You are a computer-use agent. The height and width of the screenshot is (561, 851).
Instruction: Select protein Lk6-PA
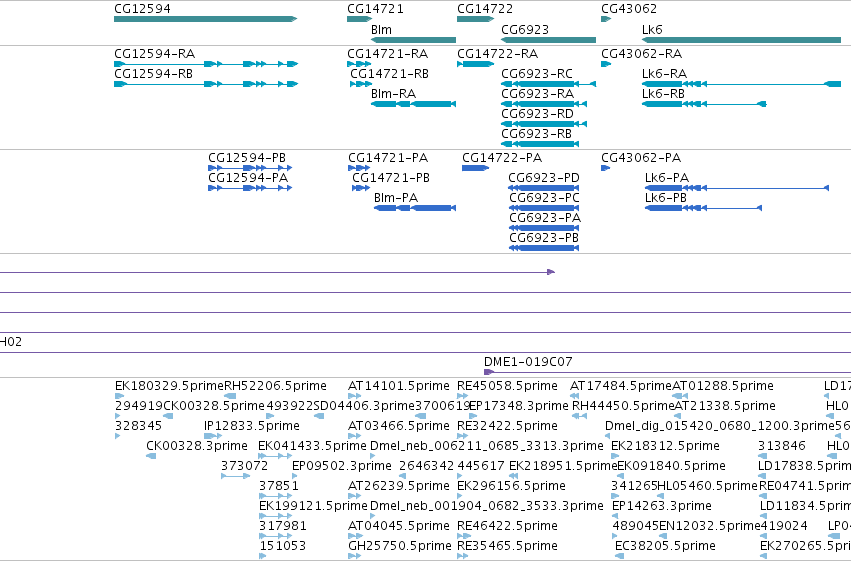(x=737, y=188)
